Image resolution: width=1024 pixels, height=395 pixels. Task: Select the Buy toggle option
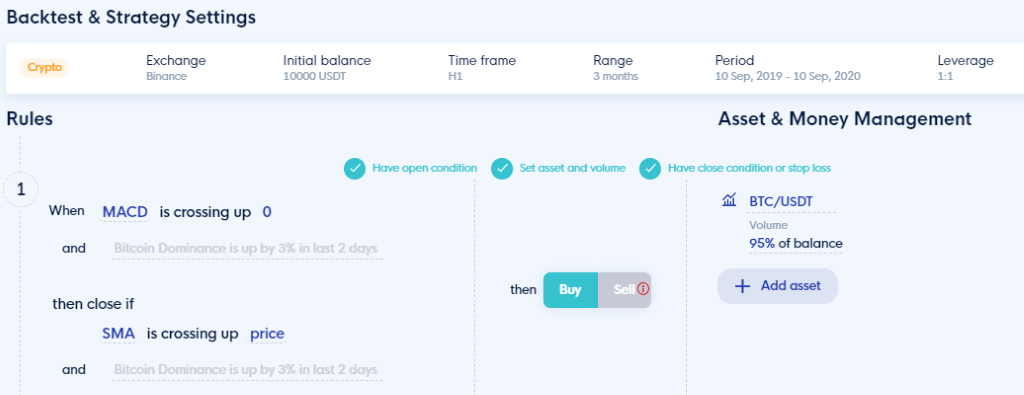pyautogui.click(x=570, y=290)
